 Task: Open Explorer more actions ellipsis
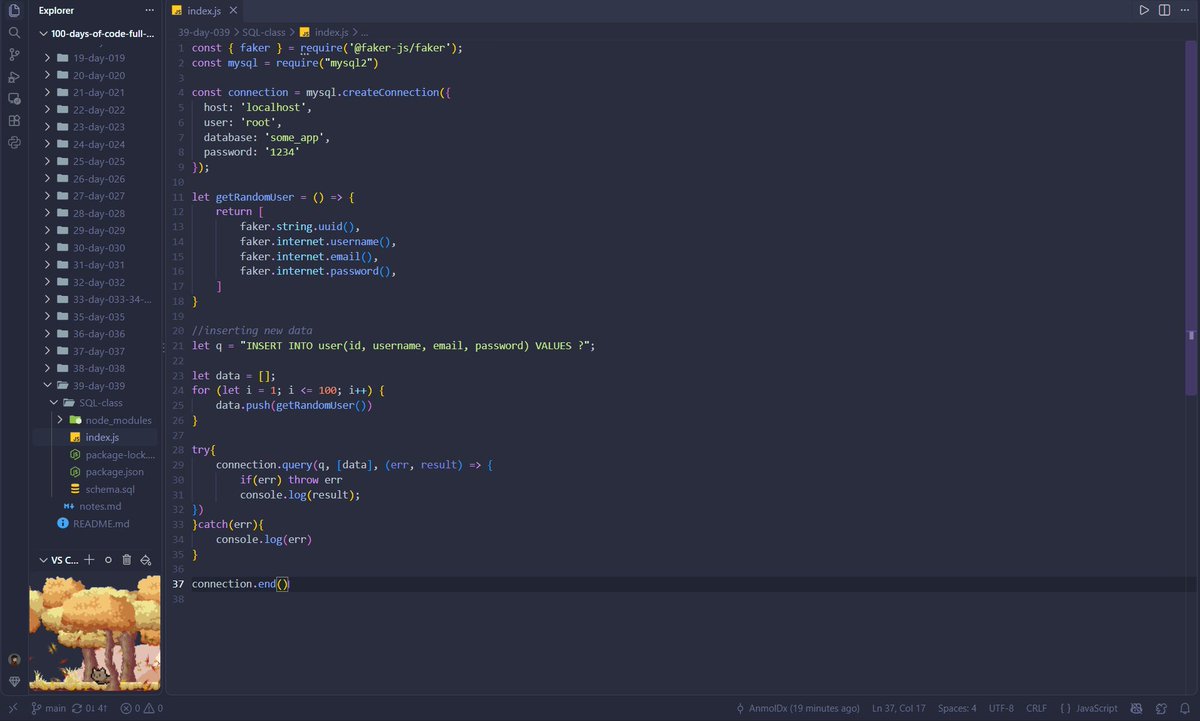[149, 10]
